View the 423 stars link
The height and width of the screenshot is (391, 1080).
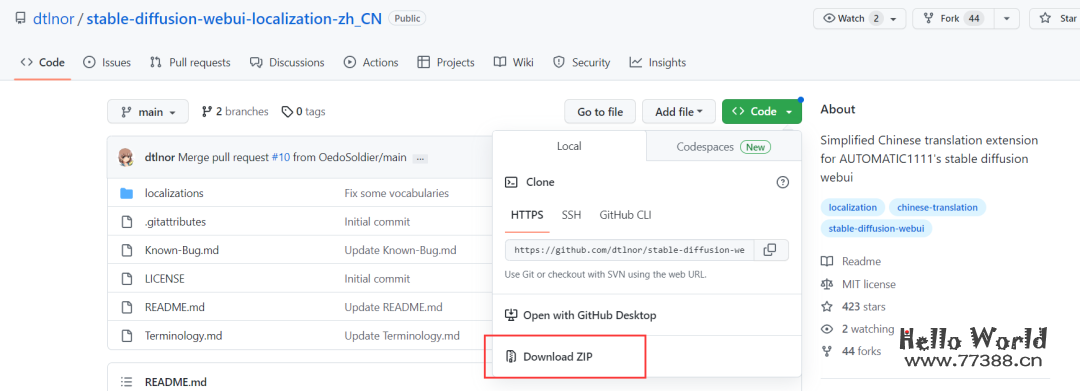853,306
